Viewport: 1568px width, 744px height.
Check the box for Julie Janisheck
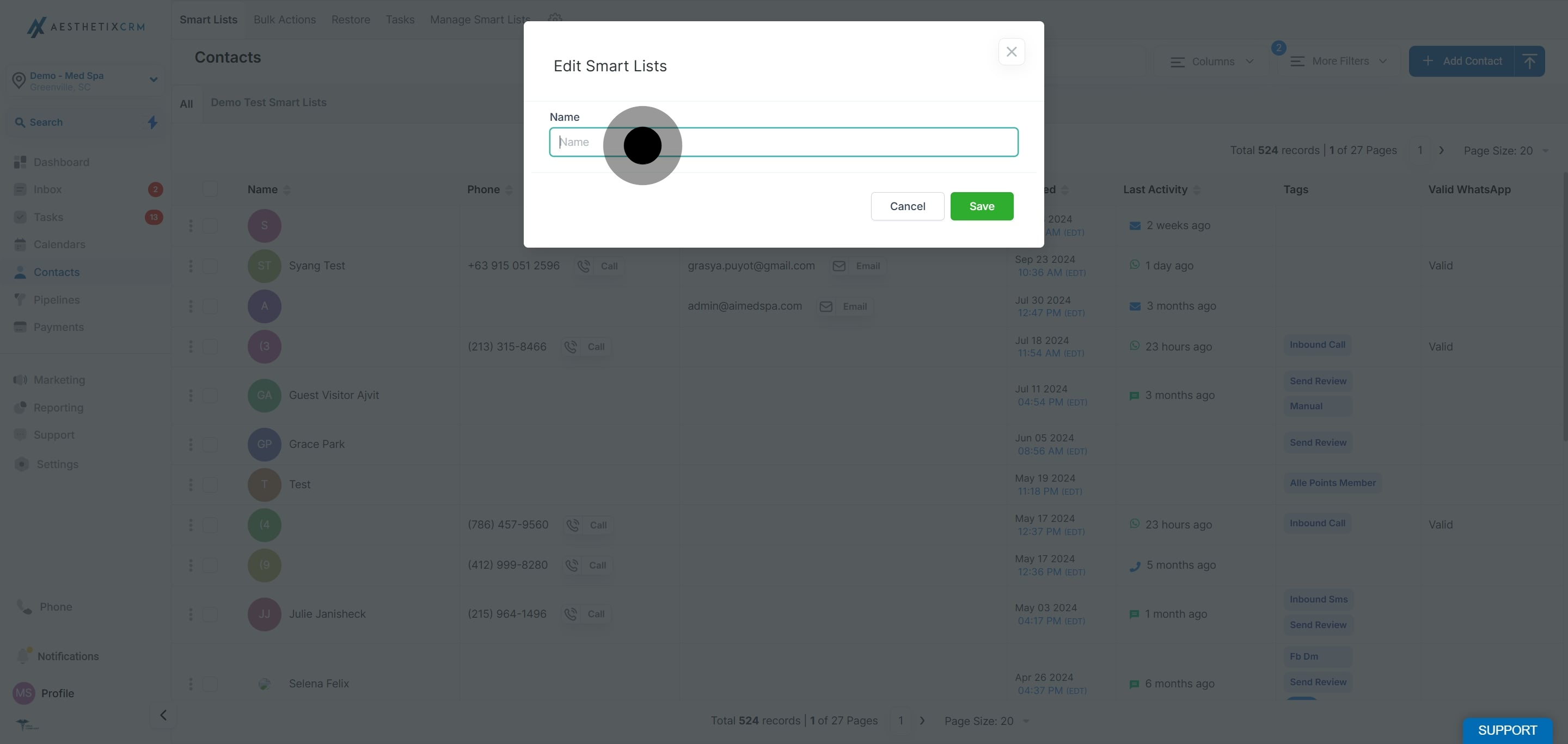click(210, 614)
